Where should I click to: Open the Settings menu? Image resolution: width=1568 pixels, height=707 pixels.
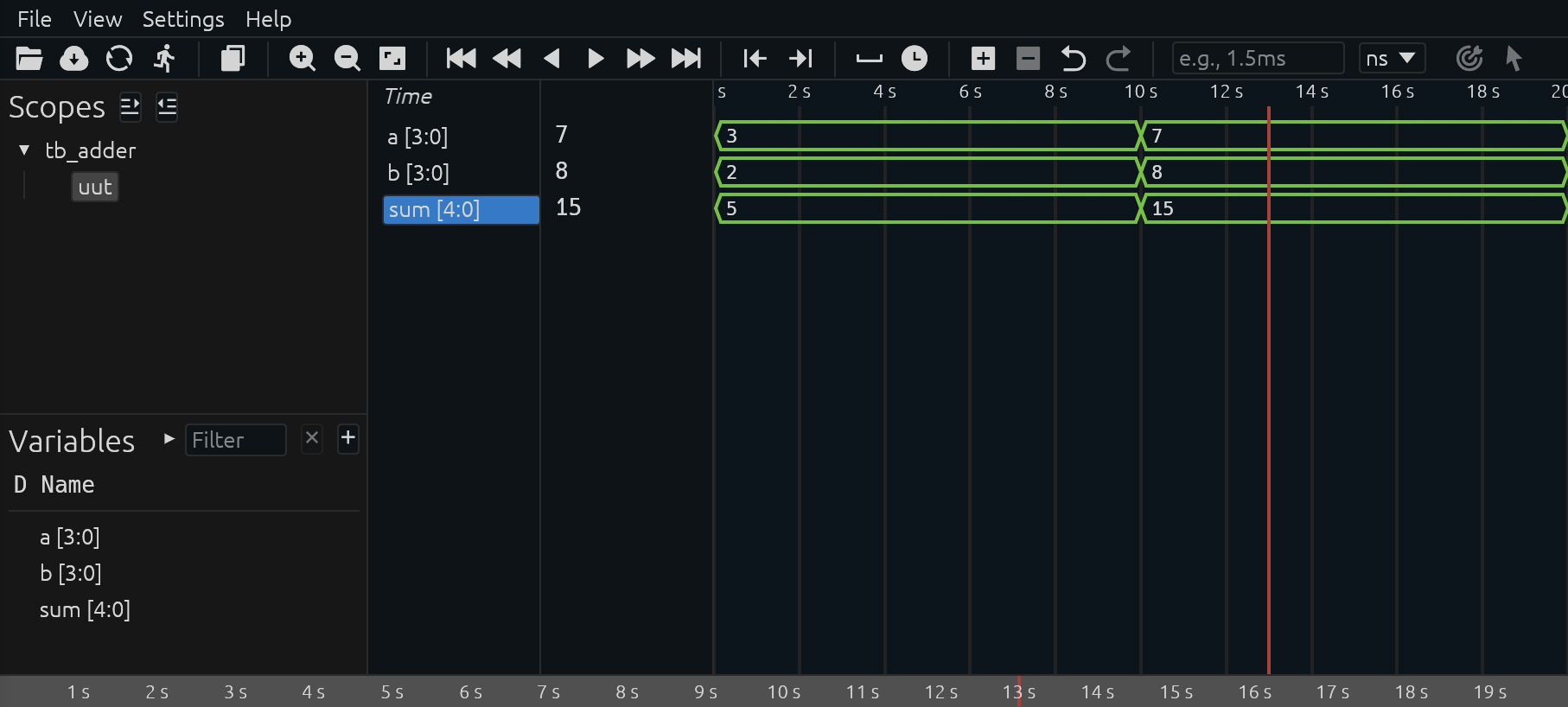click(183, 19)
